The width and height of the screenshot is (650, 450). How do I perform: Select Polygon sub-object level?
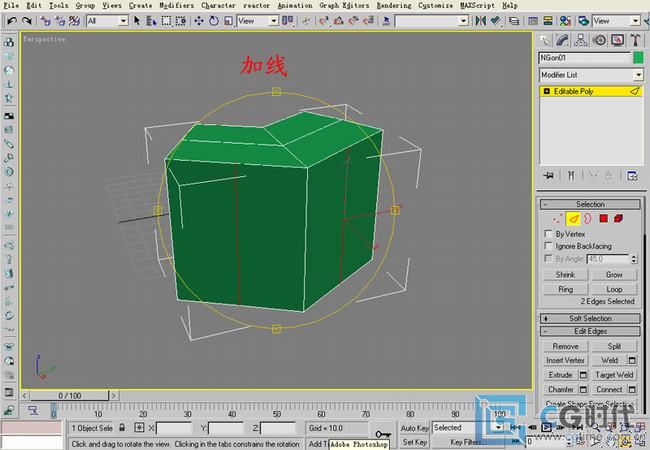point(603,218)
